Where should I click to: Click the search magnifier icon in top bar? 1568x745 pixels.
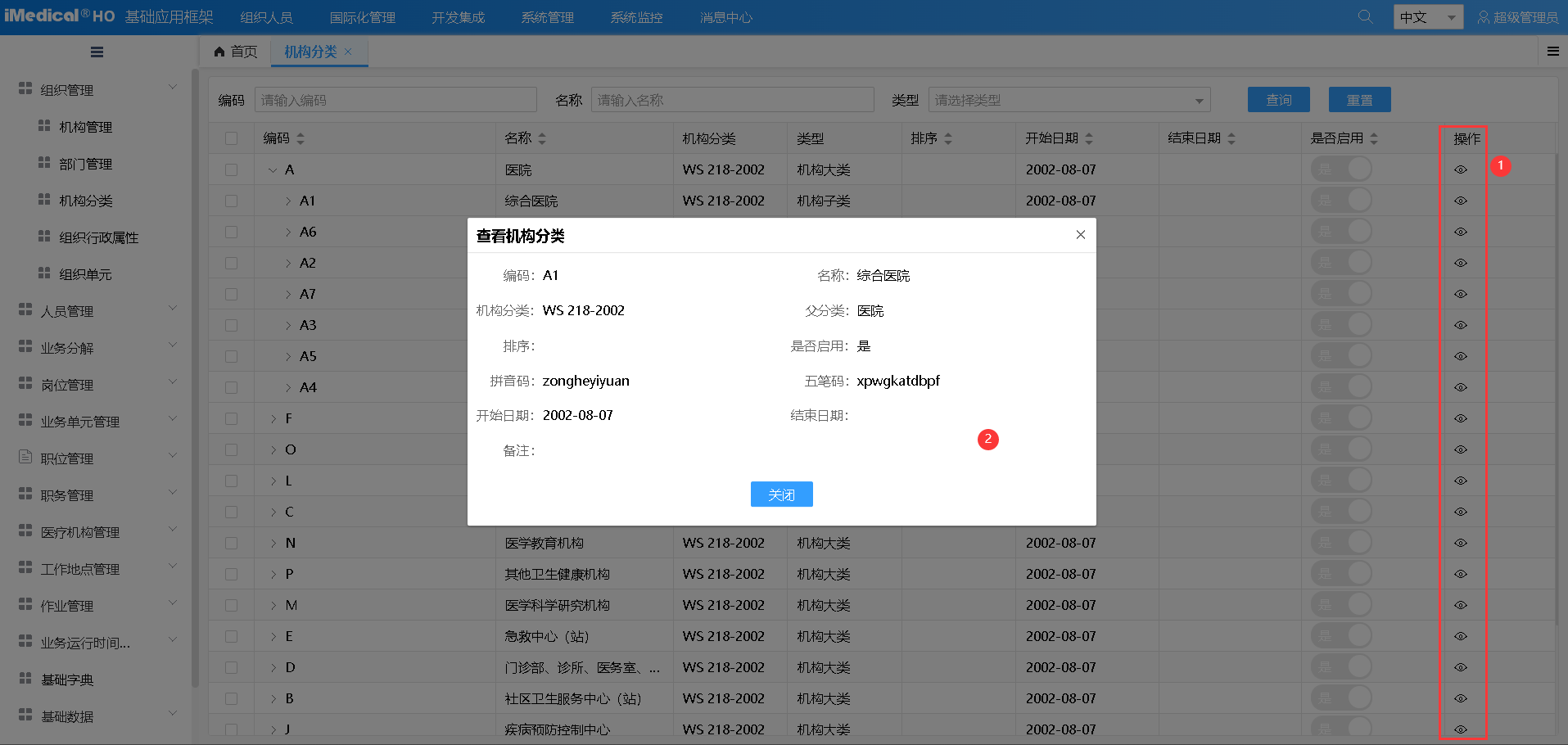[x=1364, y=16]
